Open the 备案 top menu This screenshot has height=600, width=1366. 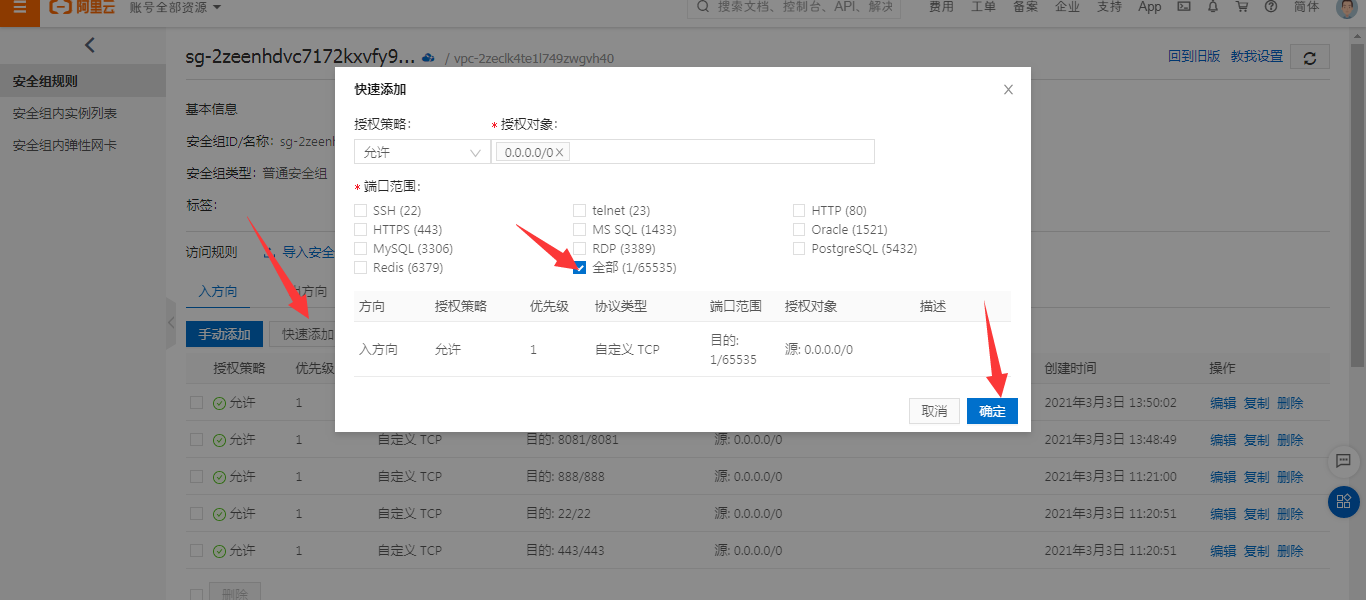click(1025, 7)
